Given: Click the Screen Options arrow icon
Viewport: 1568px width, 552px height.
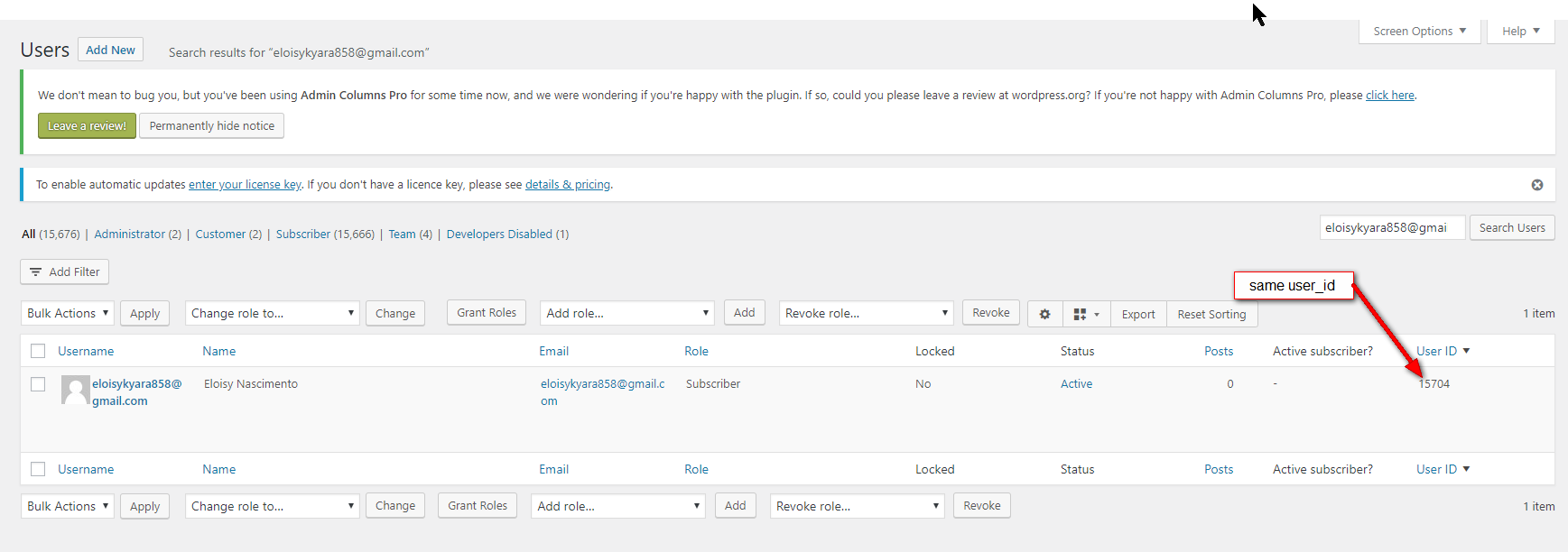Looking at the screenshot, I should [1462, 31].
